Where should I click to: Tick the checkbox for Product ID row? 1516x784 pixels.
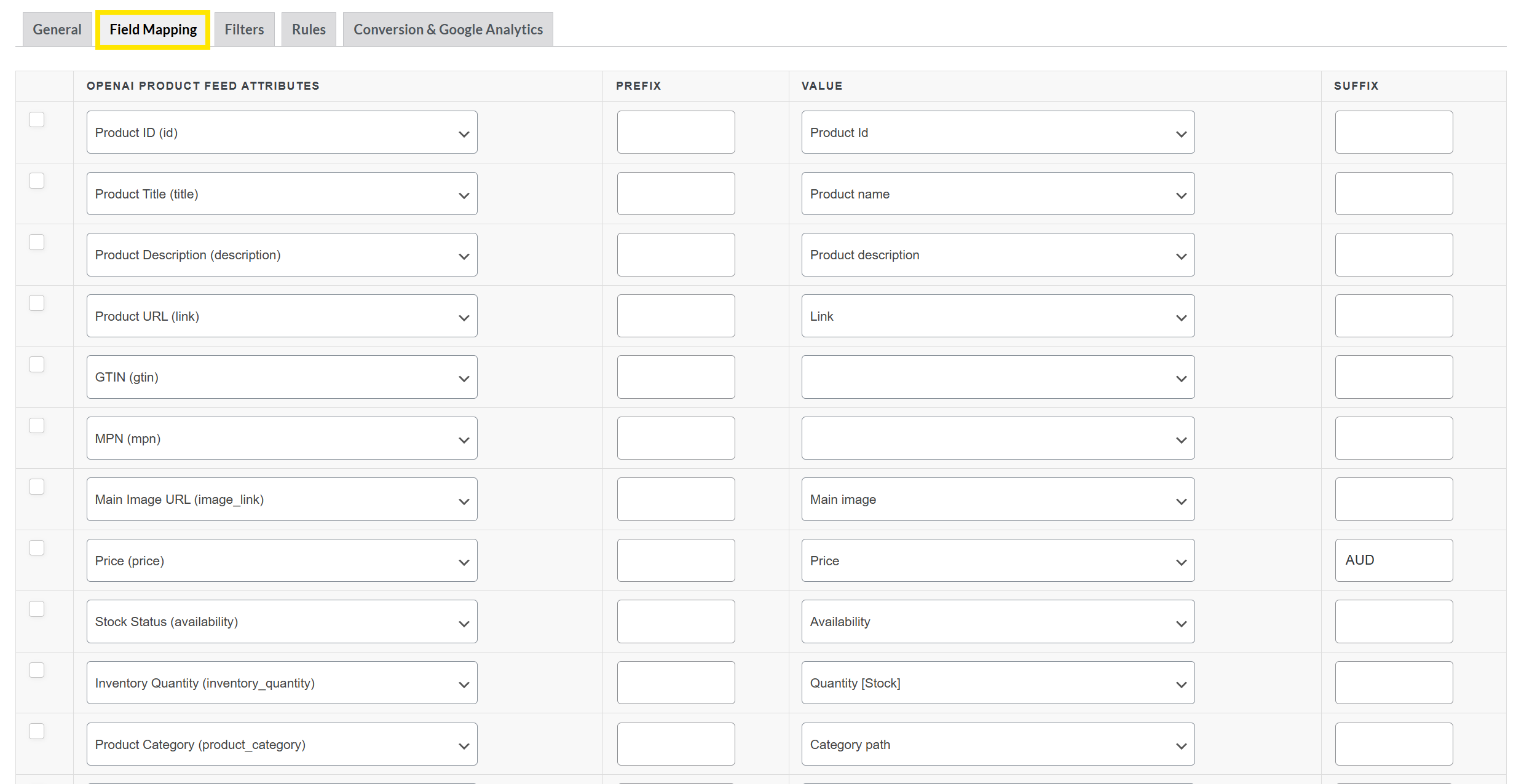click(x=37, y=119)
